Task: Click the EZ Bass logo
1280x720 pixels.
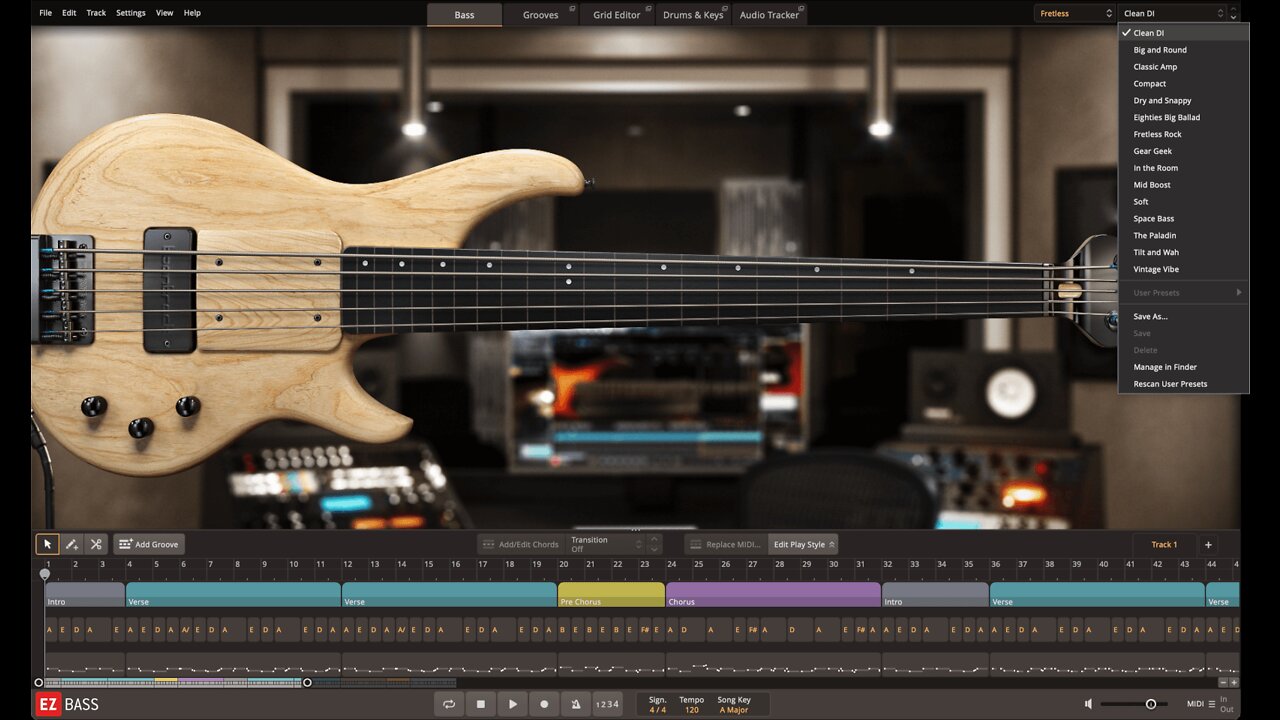Action: (x=67, y=704)
